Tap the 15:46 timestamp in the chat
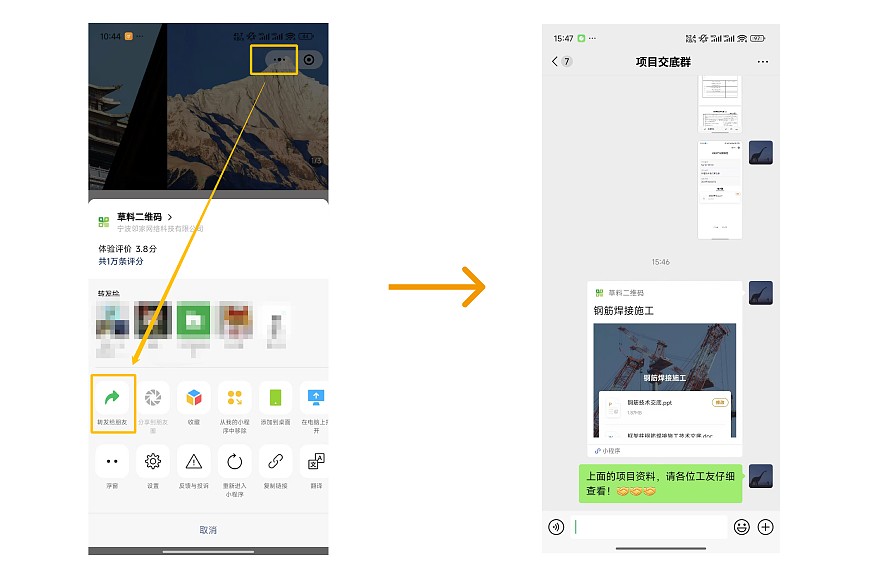Viewport: 877px width, 578px height. coord(661,262)
